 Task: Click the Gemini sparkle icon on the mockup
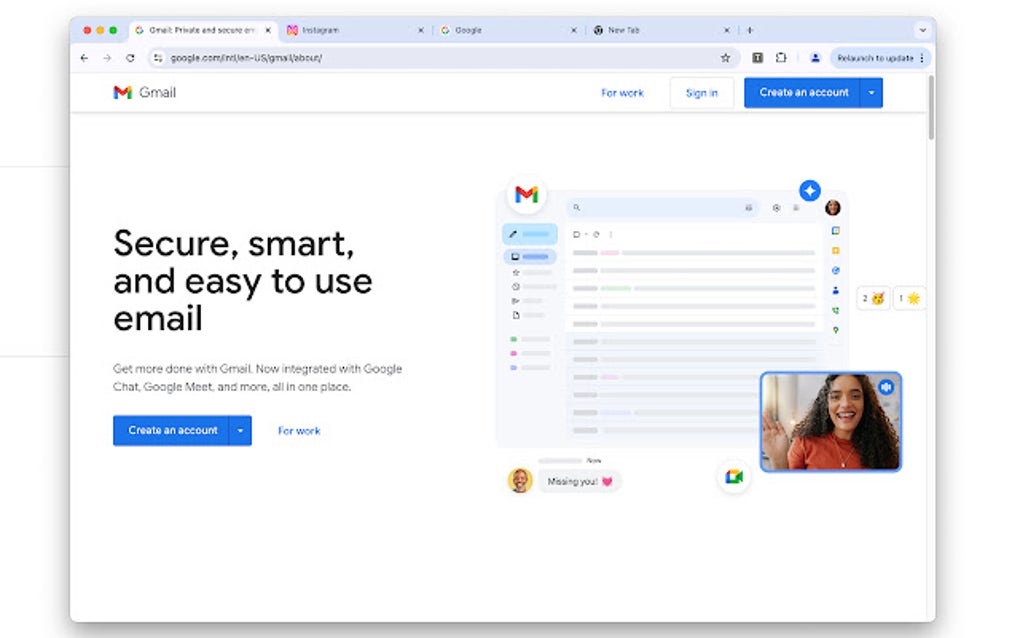click(810, 190)
